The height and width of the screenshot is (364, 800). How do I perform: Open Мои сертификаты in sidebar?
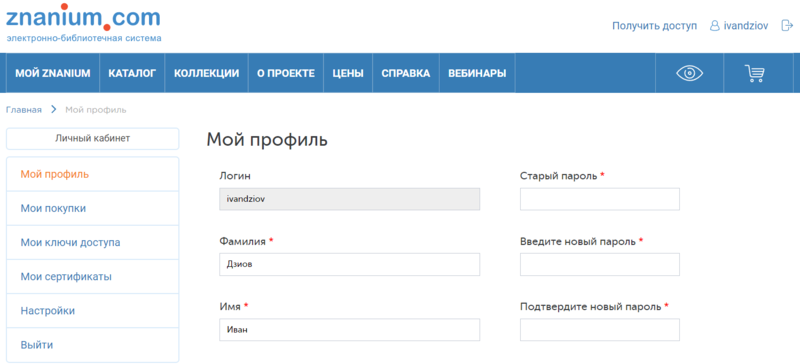(92, 277)
